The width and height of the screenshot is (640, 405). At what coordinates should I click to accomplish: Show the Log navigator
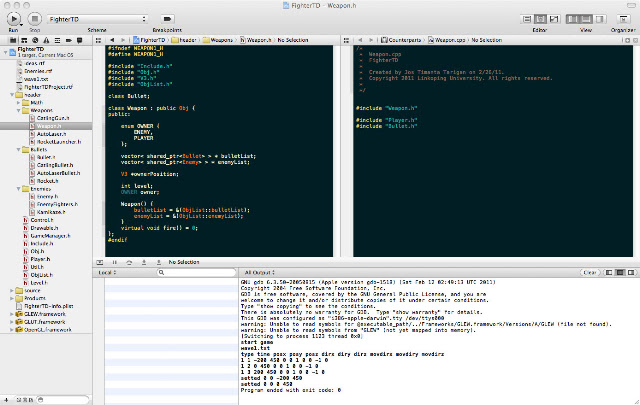click(79, 40)
